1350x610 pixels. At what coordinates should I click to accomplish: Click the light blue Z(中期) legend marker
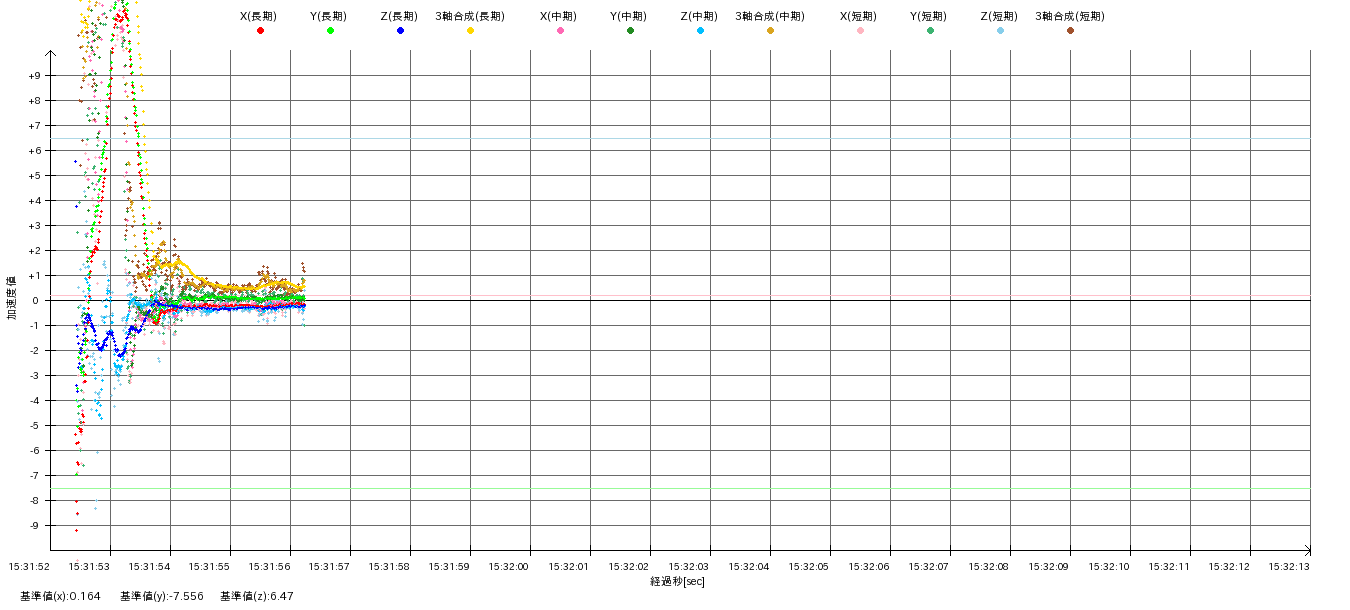(x=700, y=31)
